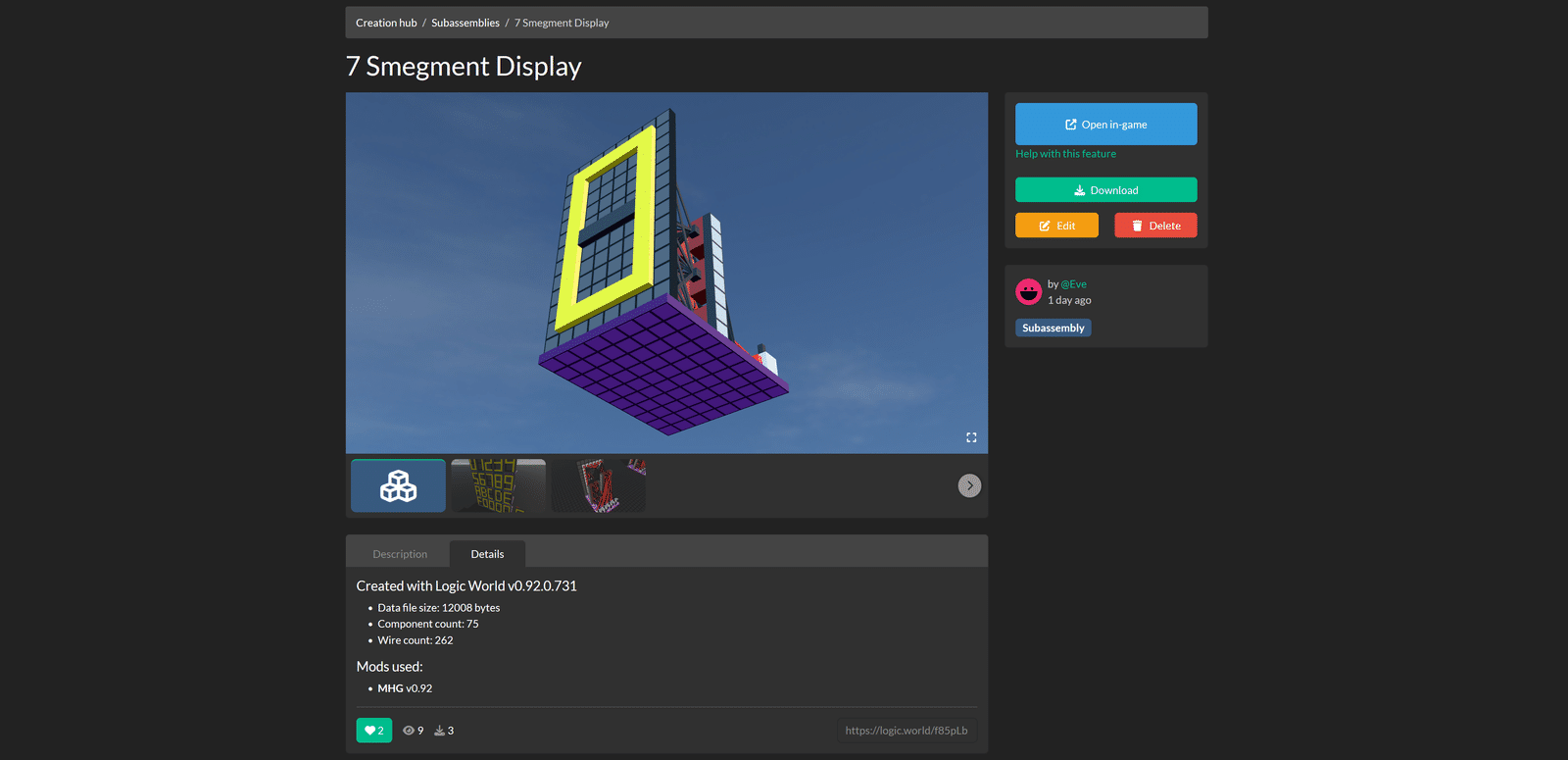Screen dimensions: 1568x760
Task: Select the MHG v0.92 mod entry
Action: pyautogui.click(x=405, y=688)
